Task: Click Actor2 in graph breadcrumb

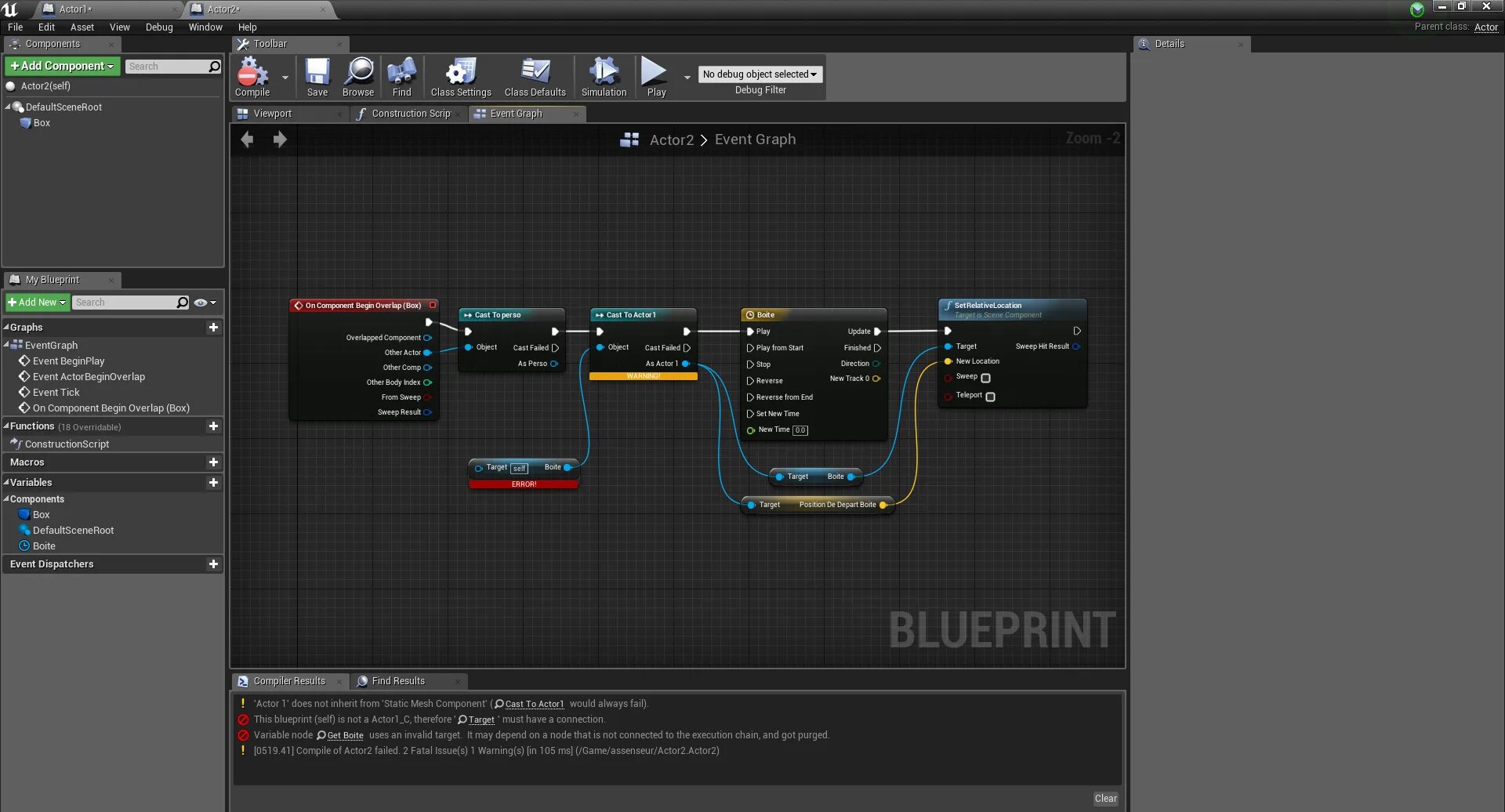Action: [672, 140]
